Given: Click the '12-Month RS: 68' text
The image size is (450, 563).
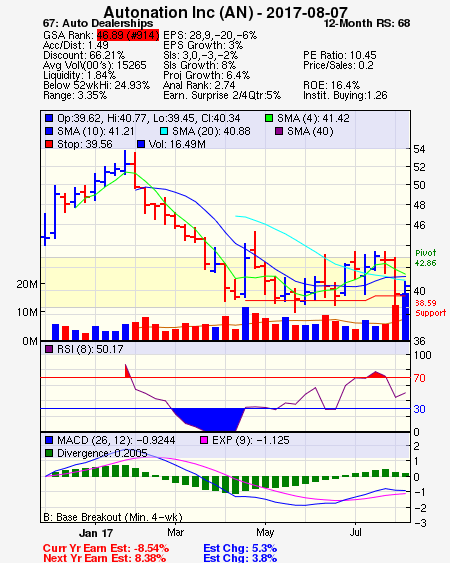Looking at the screenshot, I should 367,23.
